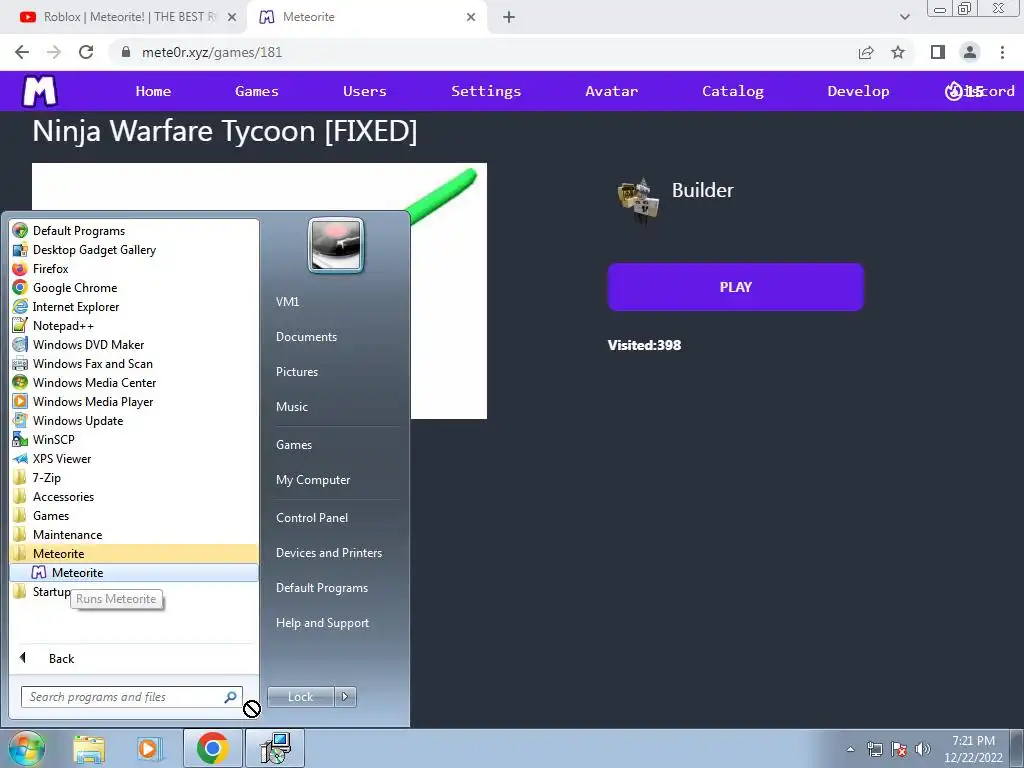This screenshot has height=768, width=1024.
Task: Open the shutdown options arrow next to Lock
Action: pos(345,697)
